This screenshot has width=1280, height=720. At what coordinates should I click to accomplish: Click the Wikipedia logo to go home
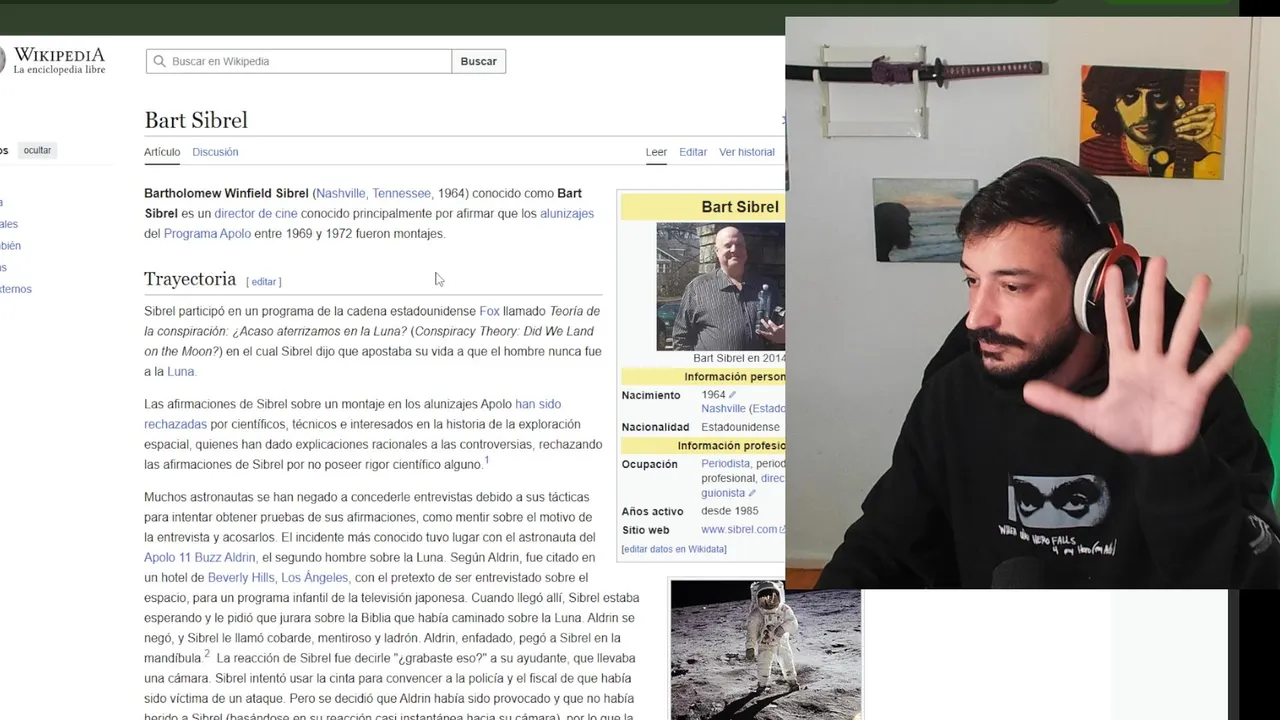coord(52,61)
